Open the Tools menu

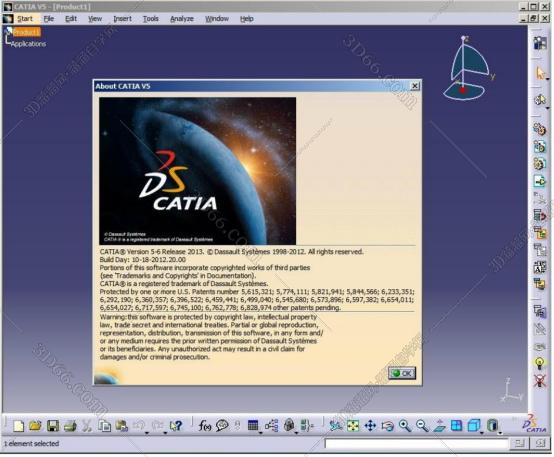pos(151,19)
